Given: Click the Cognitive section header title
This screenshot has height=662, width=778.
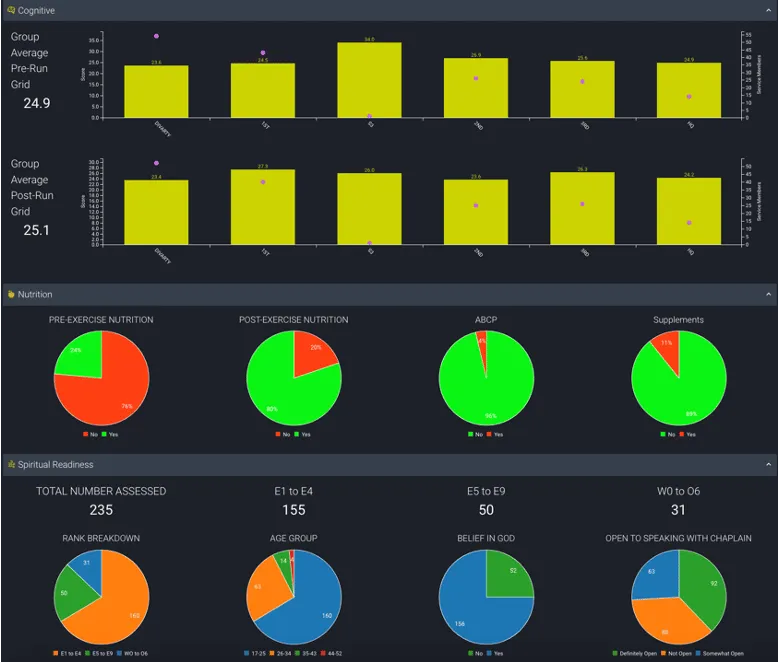Looking at the screenshot, I should (36, 10).
